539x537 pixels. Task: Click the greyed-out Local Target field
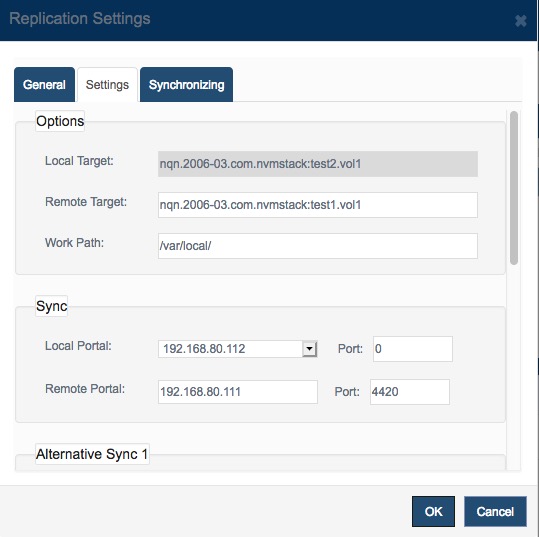pyautogui.click(x=318, y=164)
